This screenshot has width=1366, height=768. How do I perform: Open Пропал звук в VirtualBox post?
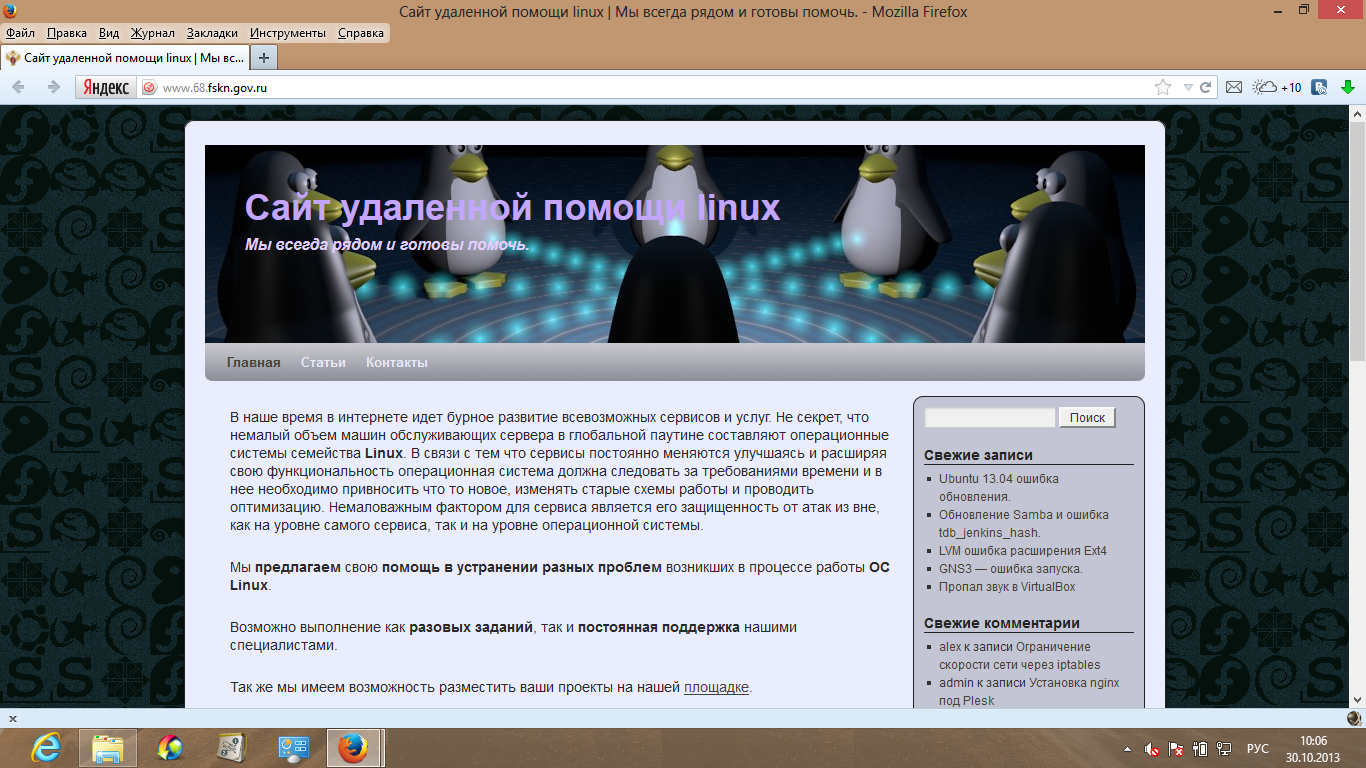tap(1006, 586)
